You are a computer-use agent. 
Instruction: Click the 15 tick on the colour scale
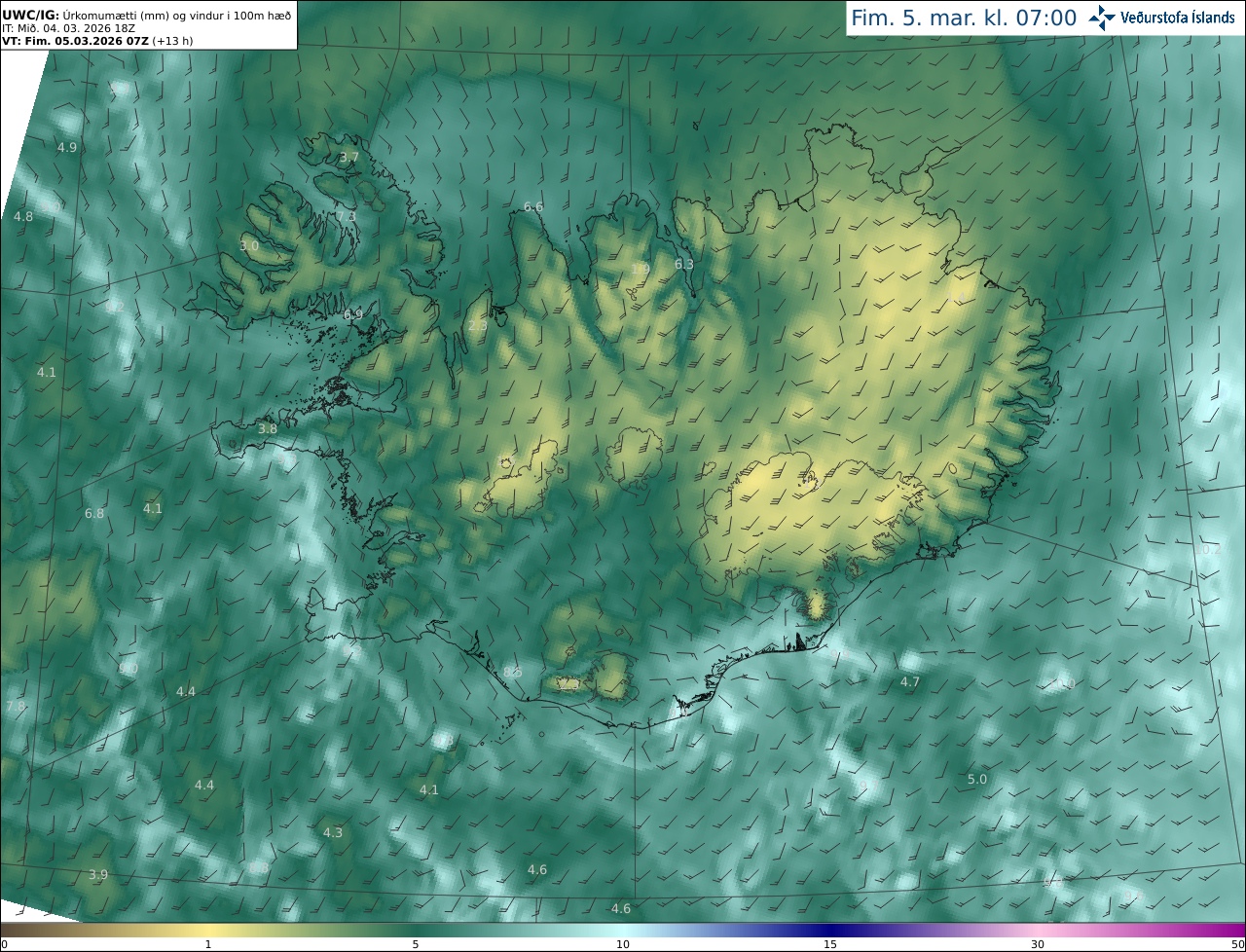[830, 944]
